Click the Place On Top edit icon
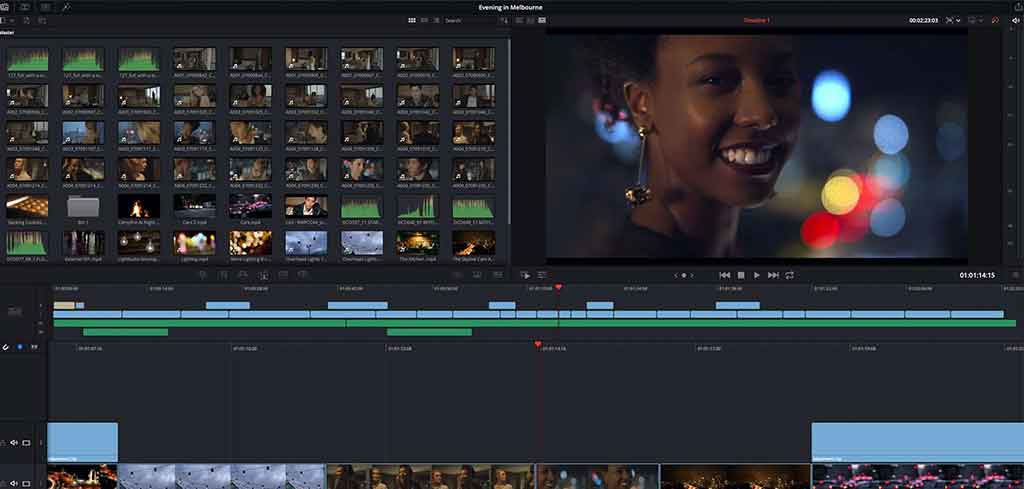Viewport: 1024px width, 489px height. [283, 275]
